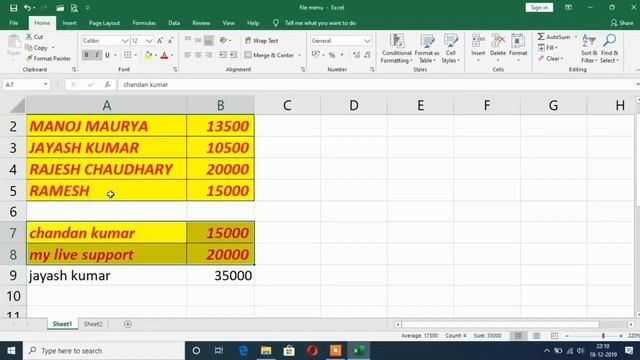Click the new sheet plus icon

tap(128, 324)
